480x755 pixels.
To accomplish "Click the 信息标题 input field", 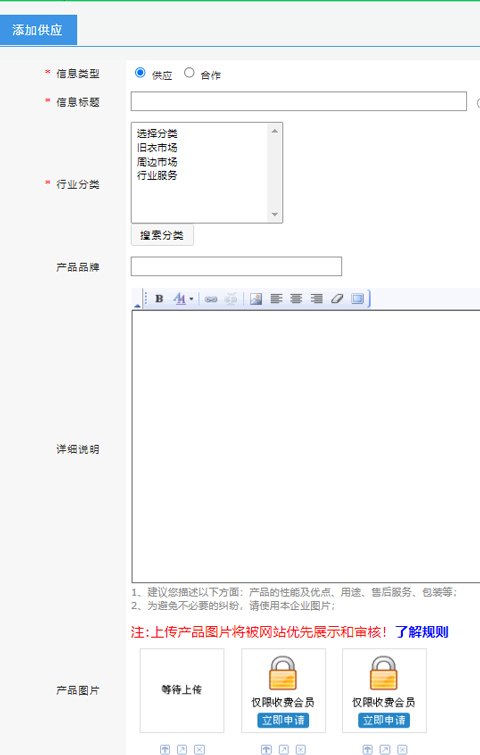I will click(x=298, y=101).
